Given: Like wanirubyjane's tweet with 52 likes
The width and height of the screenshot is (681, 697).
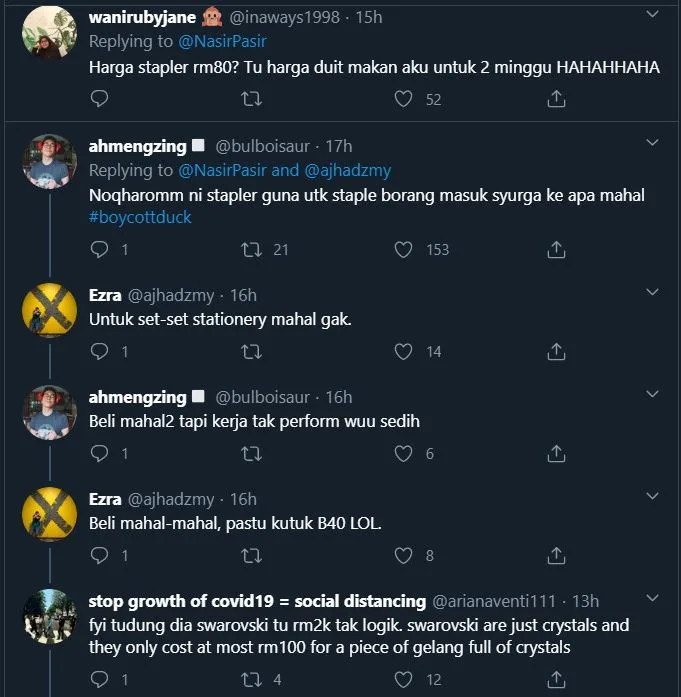Looking at the screenshot, I should pyautogui.click(x=403, y=99).
